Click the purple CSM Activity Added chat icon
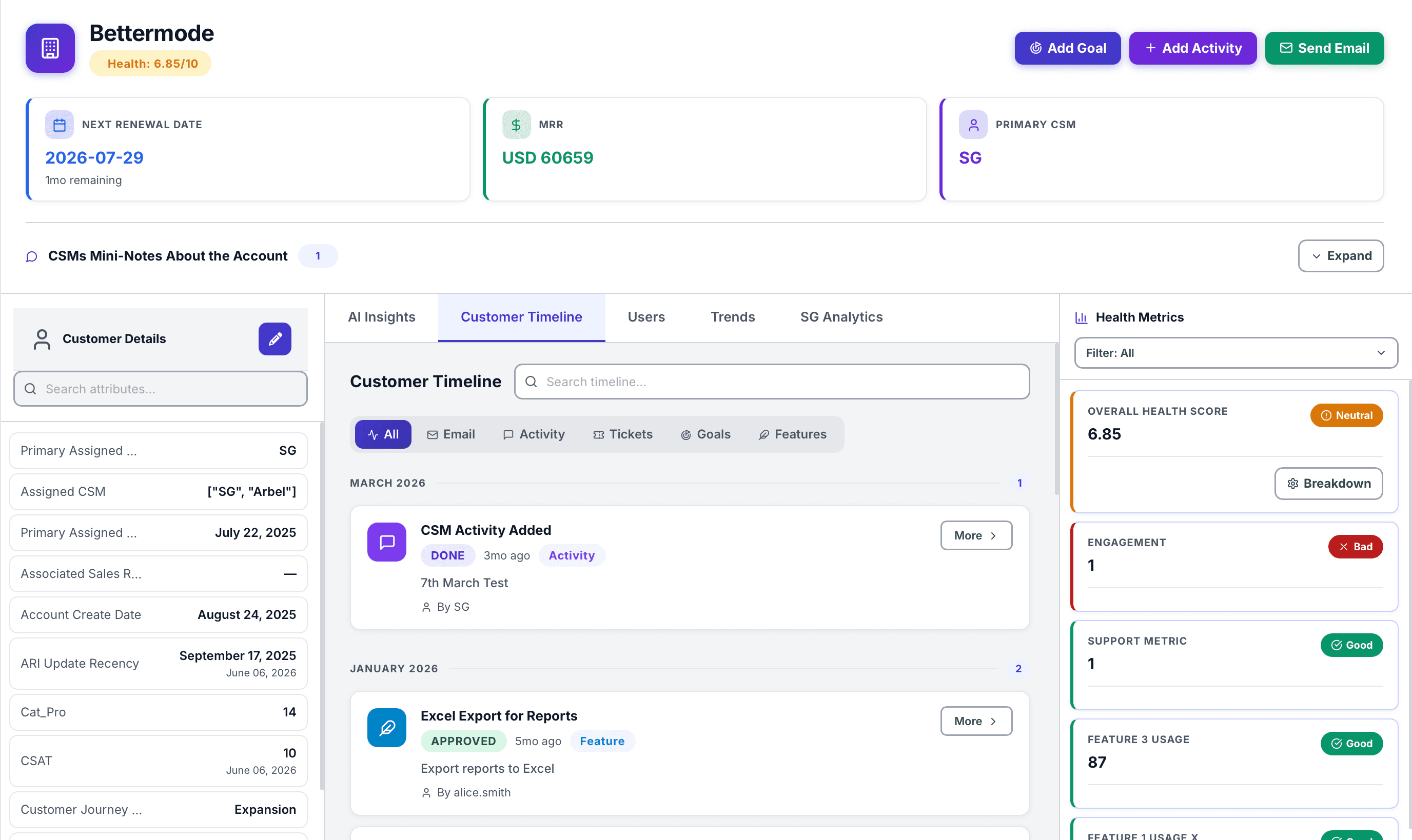The width and height of the screenshot is (1412, 840). tap(387, 542)
